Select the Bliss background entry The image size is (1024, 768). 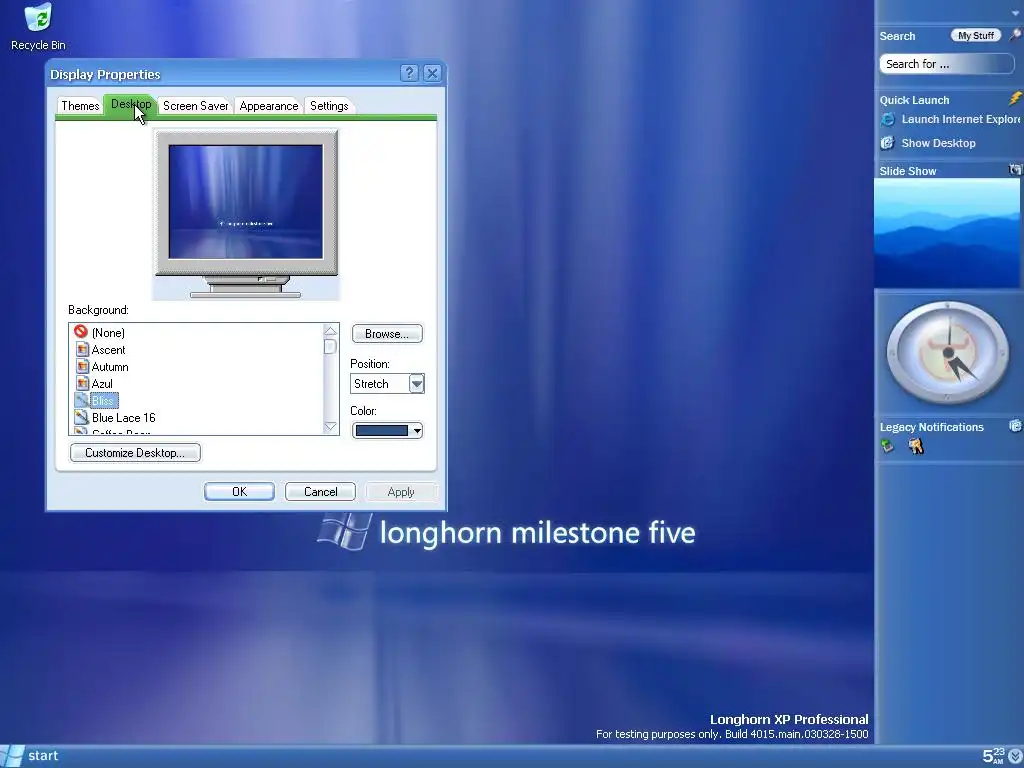point(103,401)
